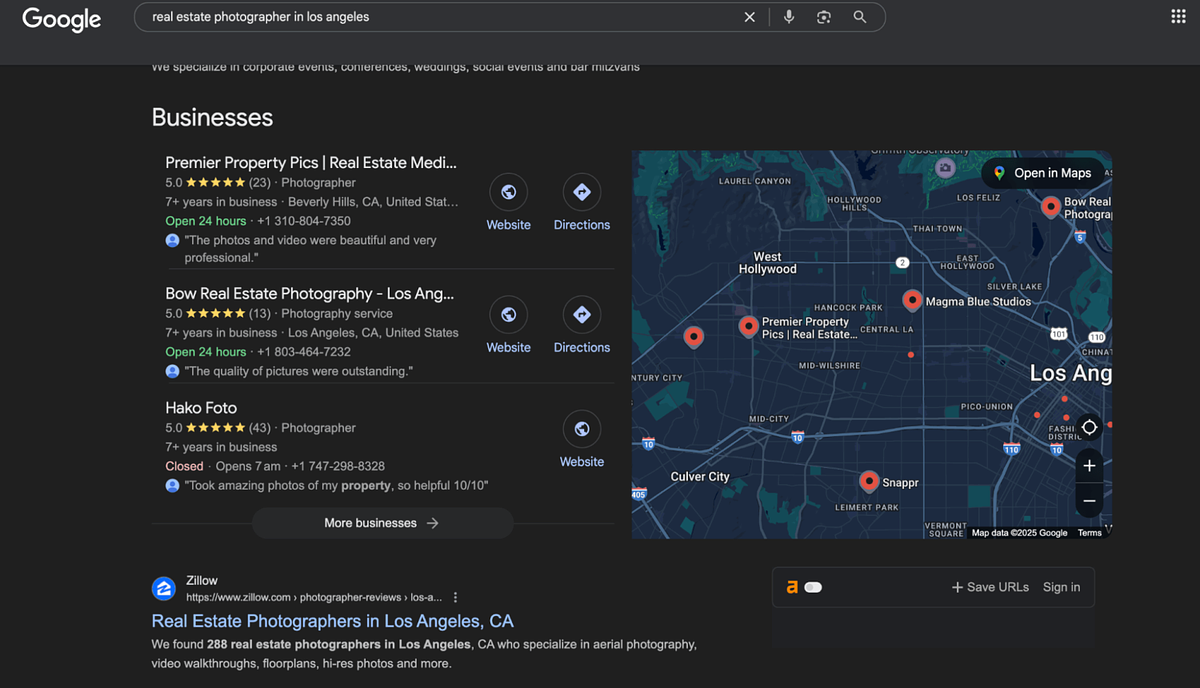The width and height of the screenshot is (1200, 688).
Task: Toggle the switch beside the orange 'a' icon
Action: point(813,588)
